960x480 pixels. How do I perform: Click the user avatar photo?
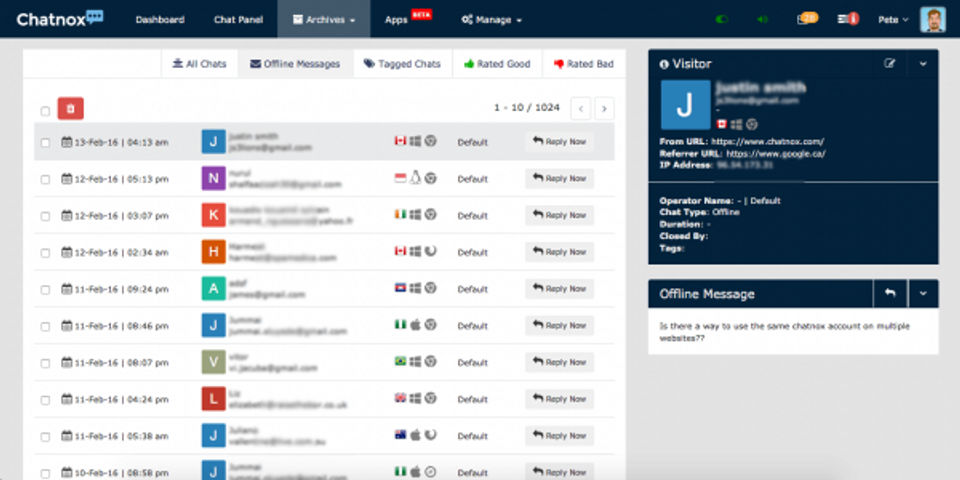click(932, 20)
